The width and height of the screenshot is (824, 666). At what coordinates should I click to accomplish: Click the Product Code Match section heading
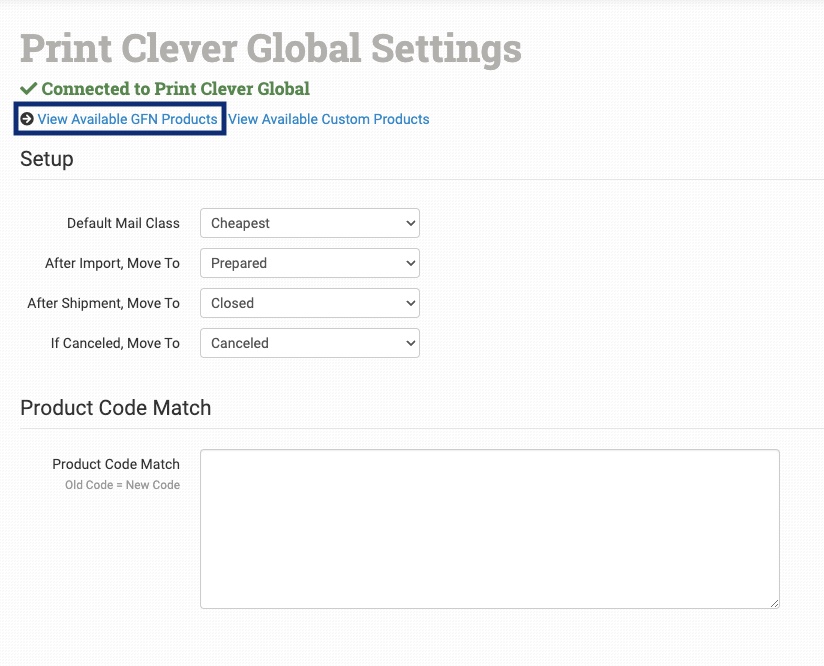pyautogui.click(x=116, y=408)
